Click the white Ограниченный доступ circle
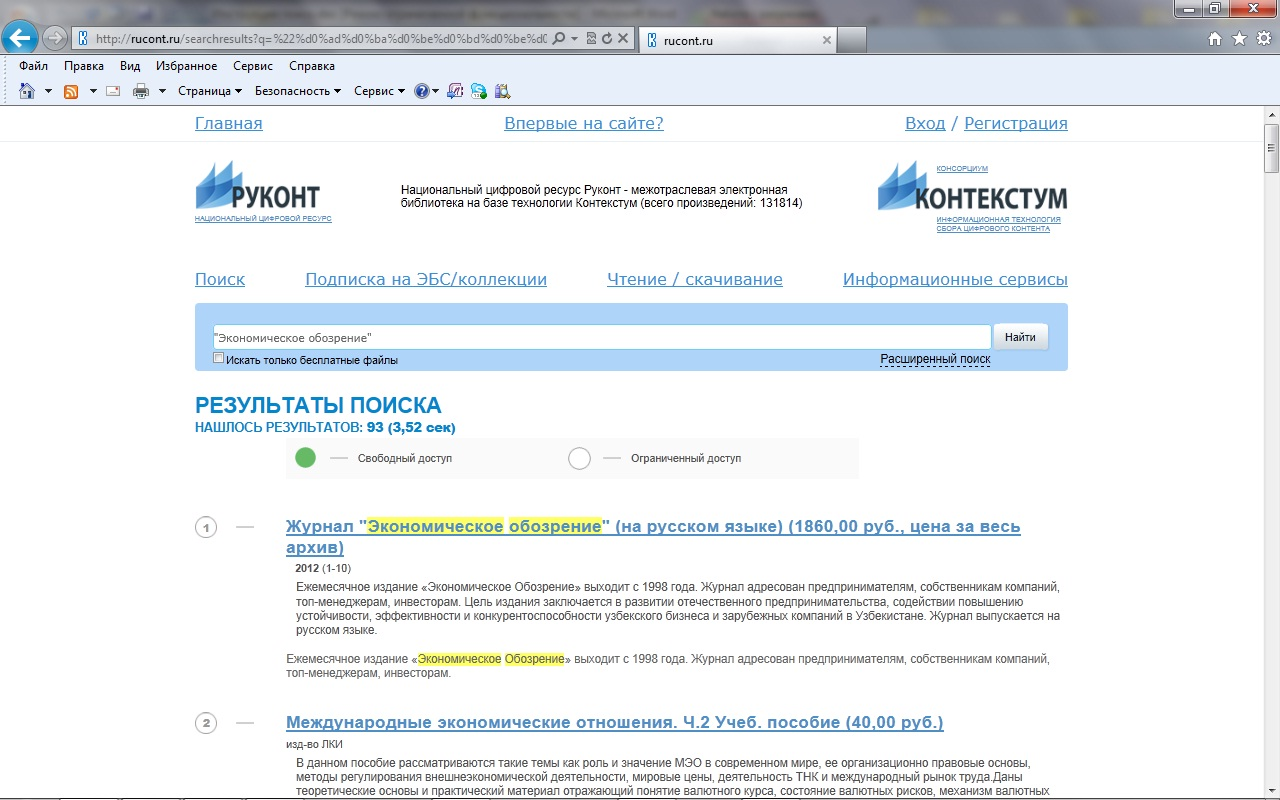 pyautogui.click(x=579, y=458)
